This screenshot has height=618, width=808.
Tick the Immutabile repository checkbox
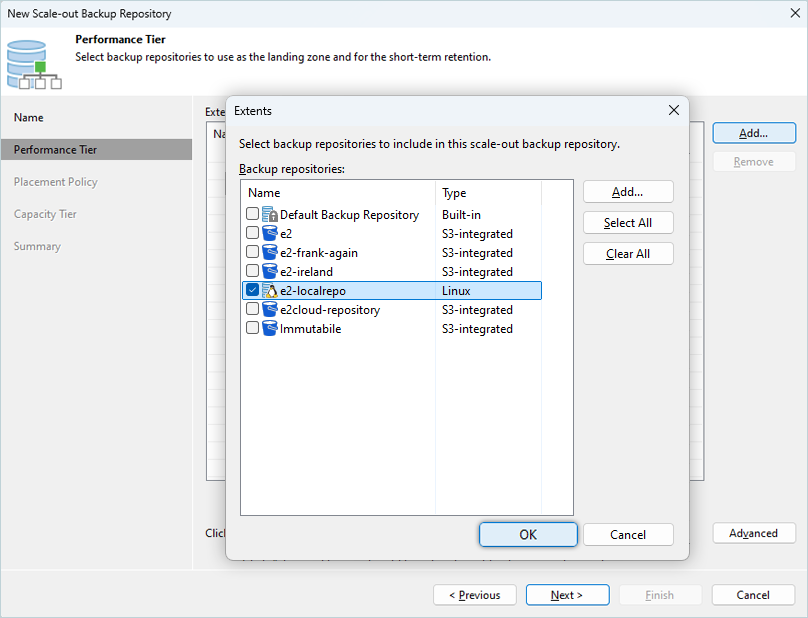(253, 329)
